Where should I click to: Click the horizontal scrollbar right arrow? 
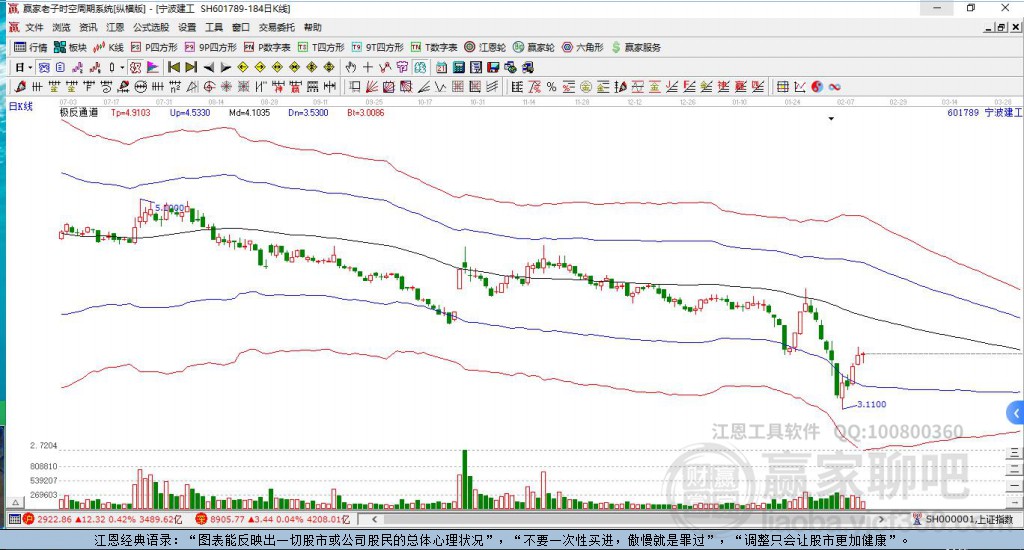point(881,519)
